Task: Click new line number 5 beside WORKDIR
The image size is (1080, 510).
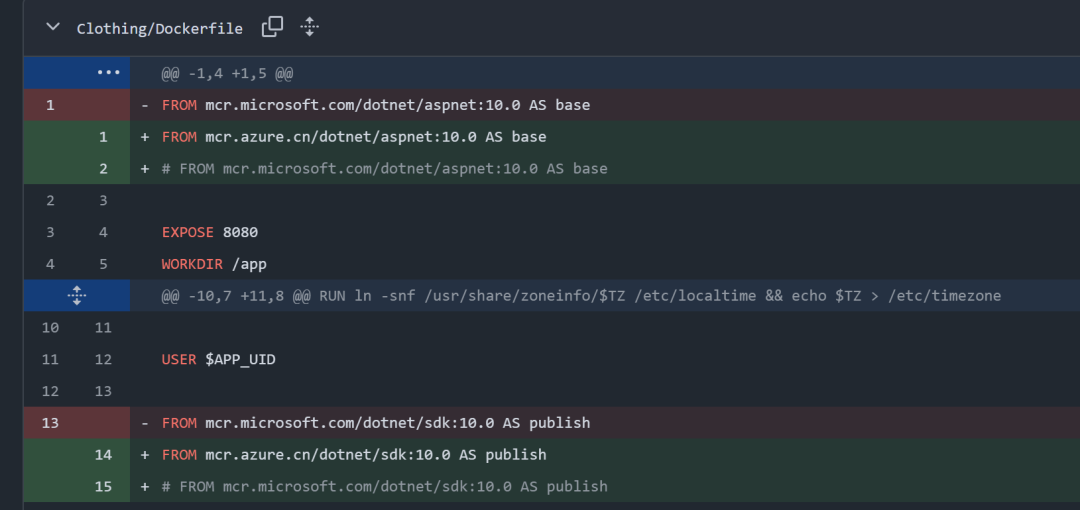Action: tap(103, 264)
